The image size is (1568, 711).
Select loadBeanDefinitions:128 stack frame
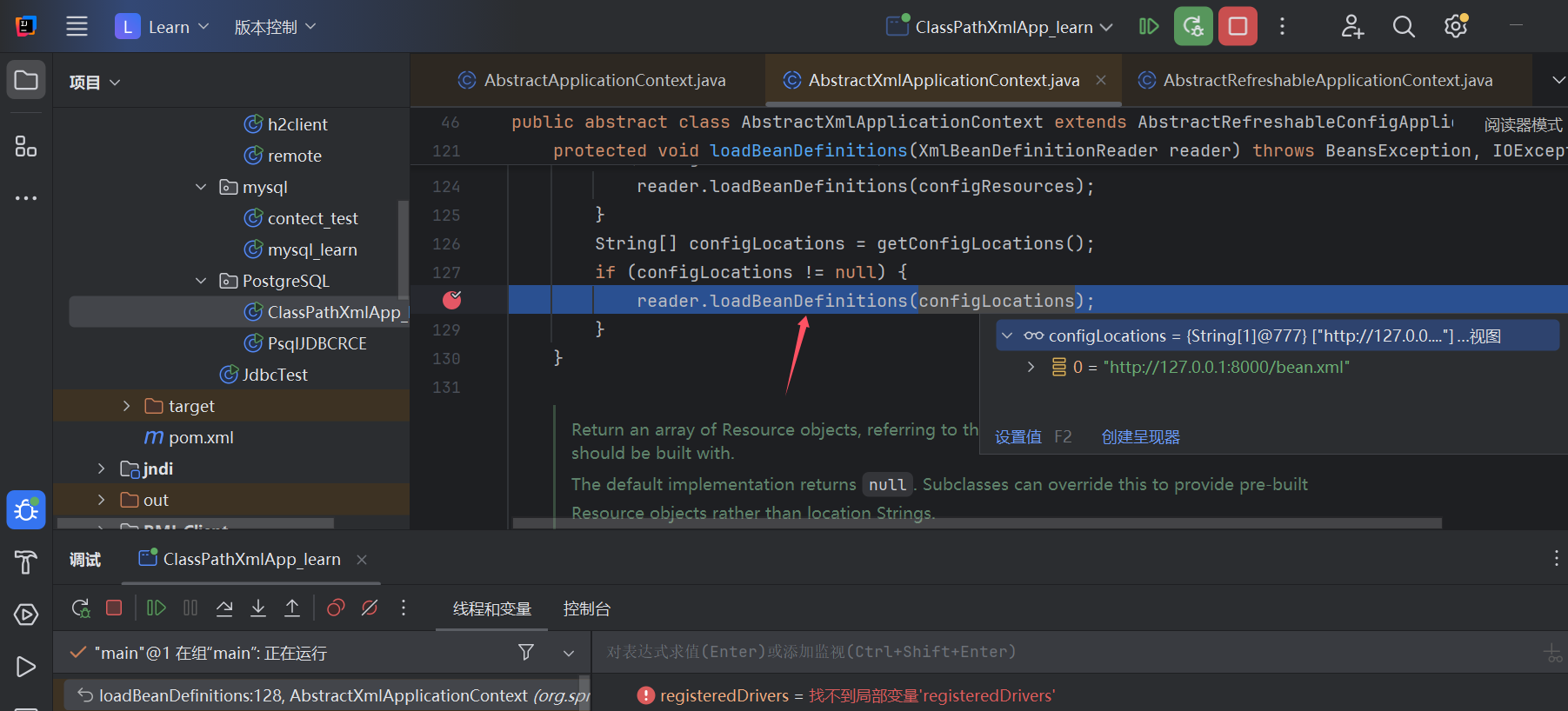[x=326, y=695]
